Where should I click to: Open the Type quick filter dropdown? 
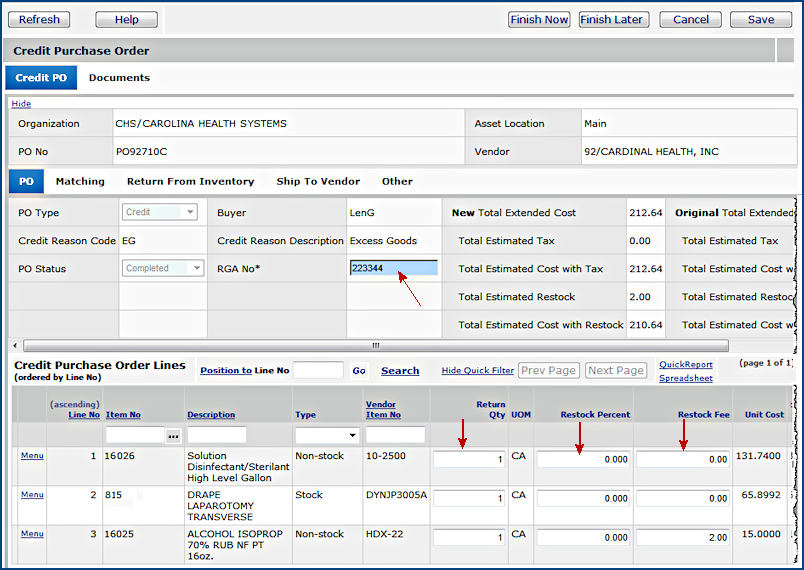pos(327,436)
